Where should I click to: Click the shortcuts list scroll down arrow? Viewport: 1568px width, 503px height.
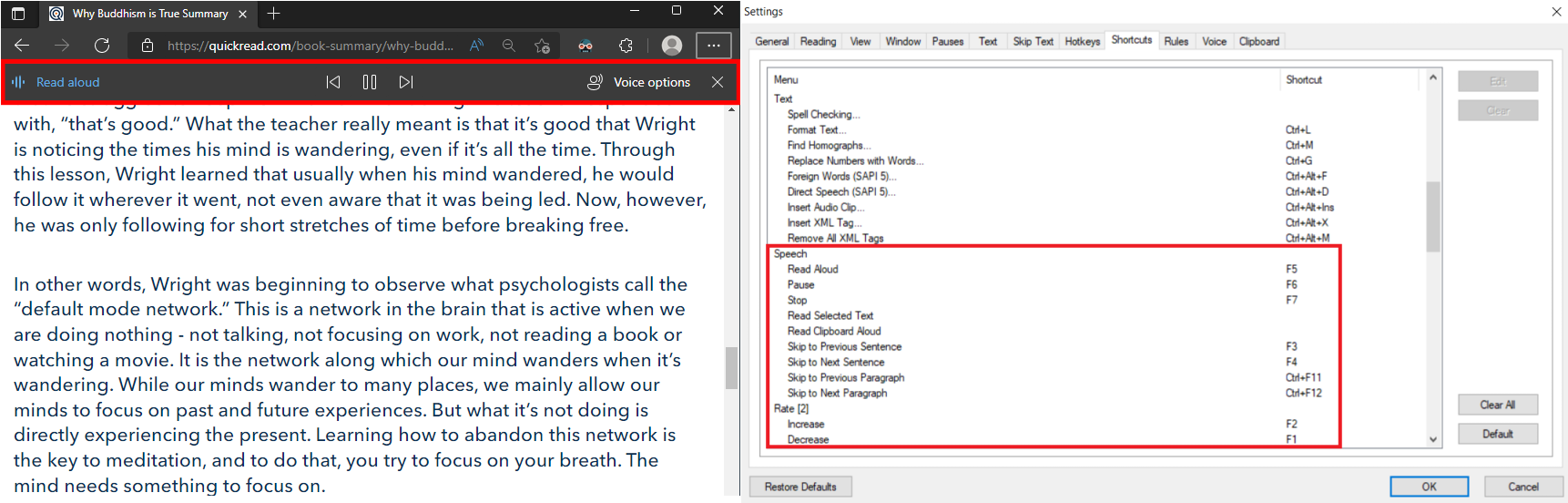click(1433, 439)
